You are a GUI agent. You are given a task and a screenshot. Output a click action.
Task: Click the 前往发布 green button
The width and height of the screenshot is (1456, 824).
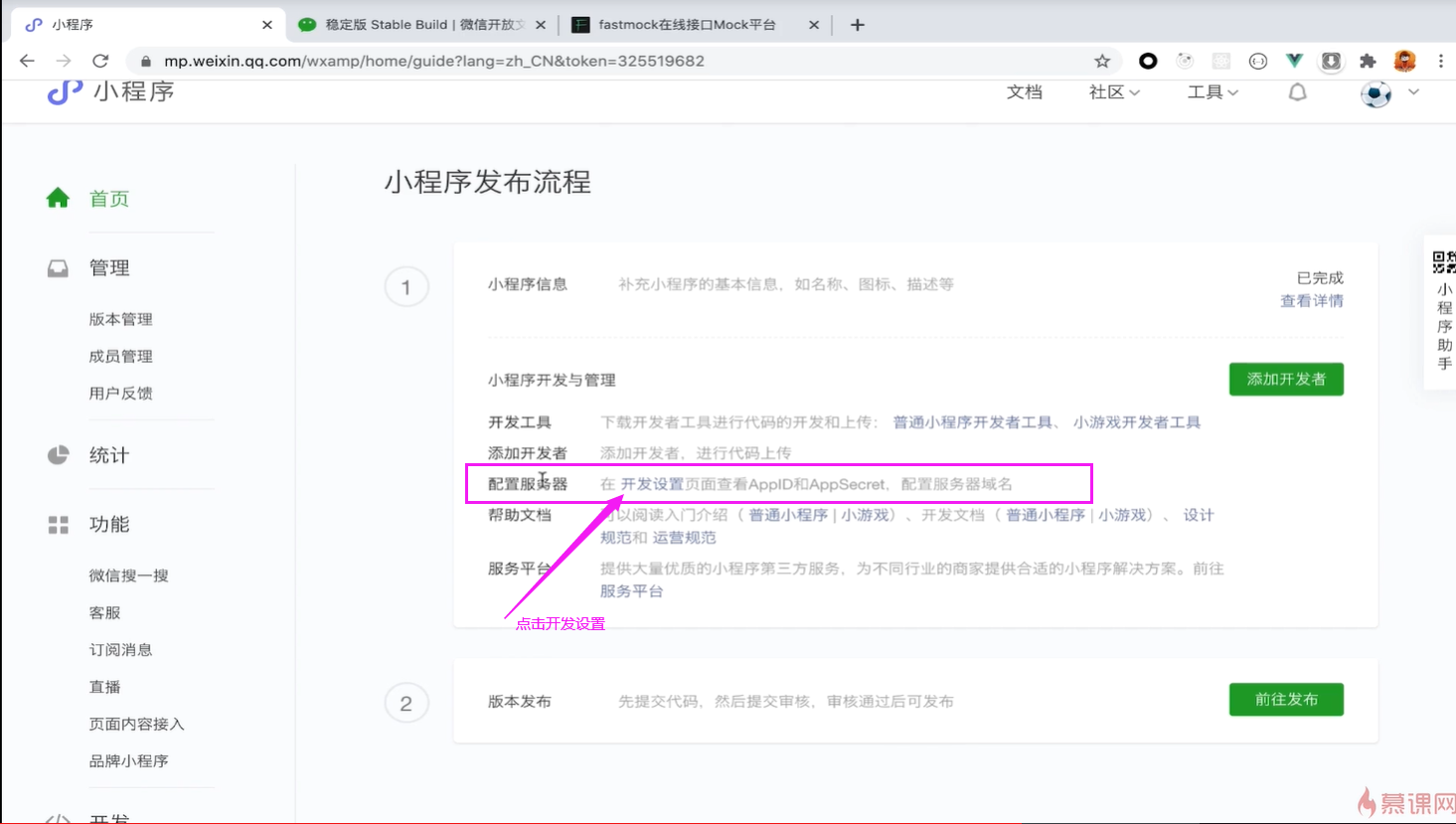1286,699
